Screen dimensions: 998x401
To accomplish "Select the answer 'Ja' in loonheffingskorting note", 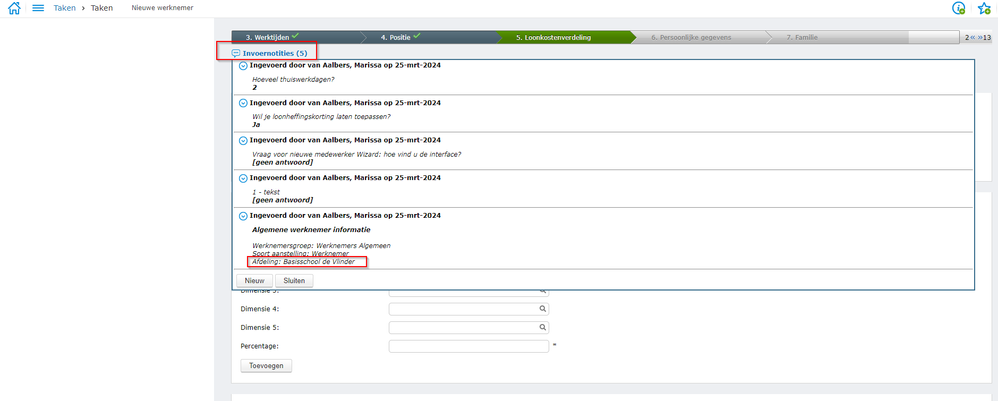I will coord(256,125).
